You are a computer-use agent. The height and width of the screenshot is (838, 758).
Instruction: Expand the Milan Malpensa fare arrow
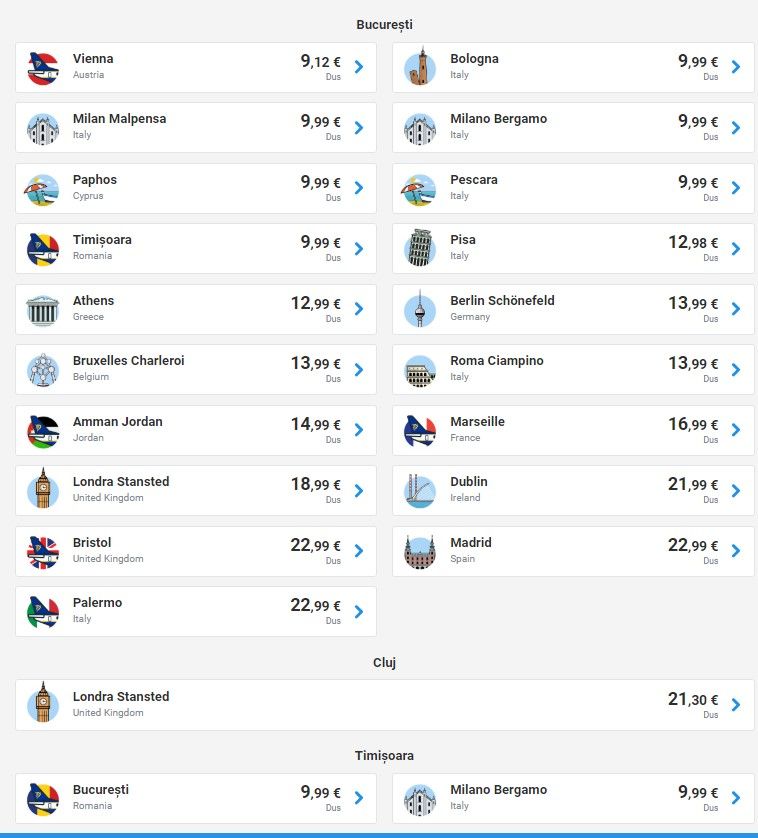click(359, 127)
